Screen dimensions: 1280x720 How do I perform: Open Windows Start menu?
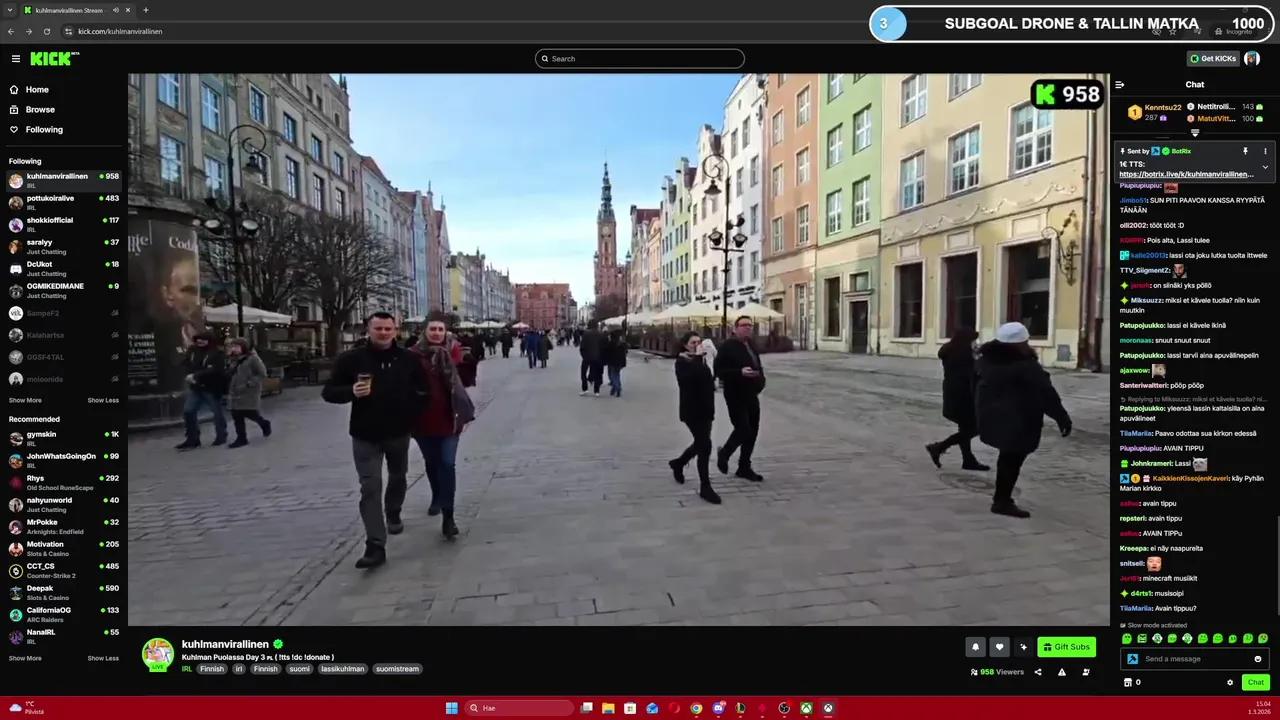(451, 708)
